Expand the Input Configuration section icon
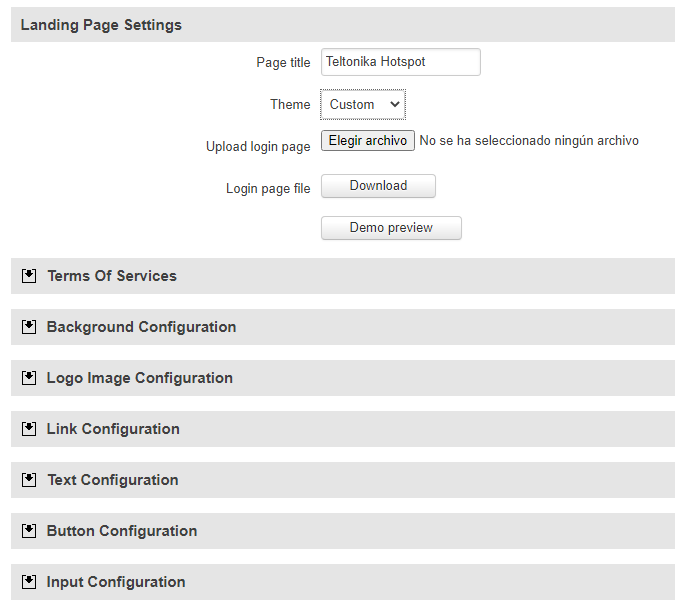This screenshot has height=607, width=675. point(29,582)
